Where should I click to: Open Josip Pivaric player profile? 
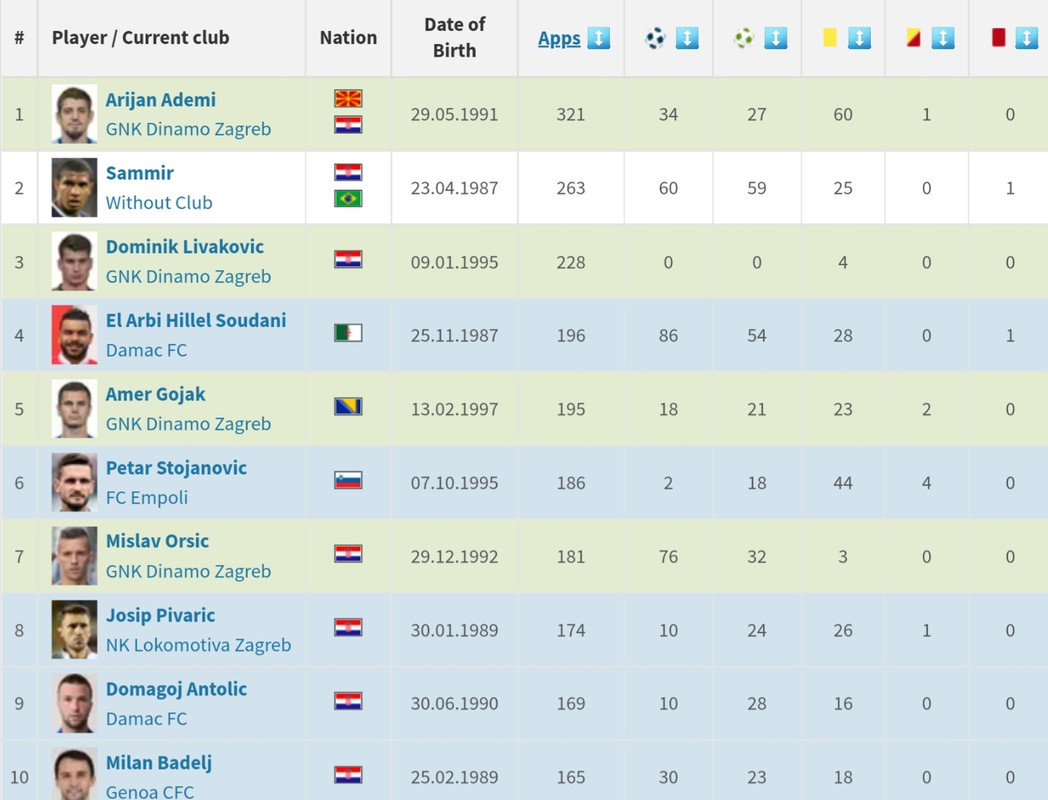[160, 616]
